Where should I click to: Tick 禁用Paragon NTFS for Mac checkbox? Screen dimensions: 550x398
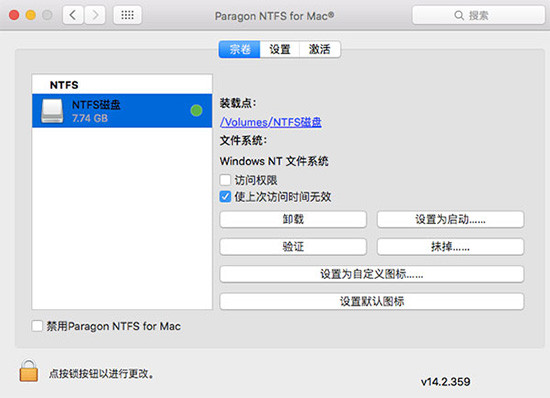(x=37, y=326)
